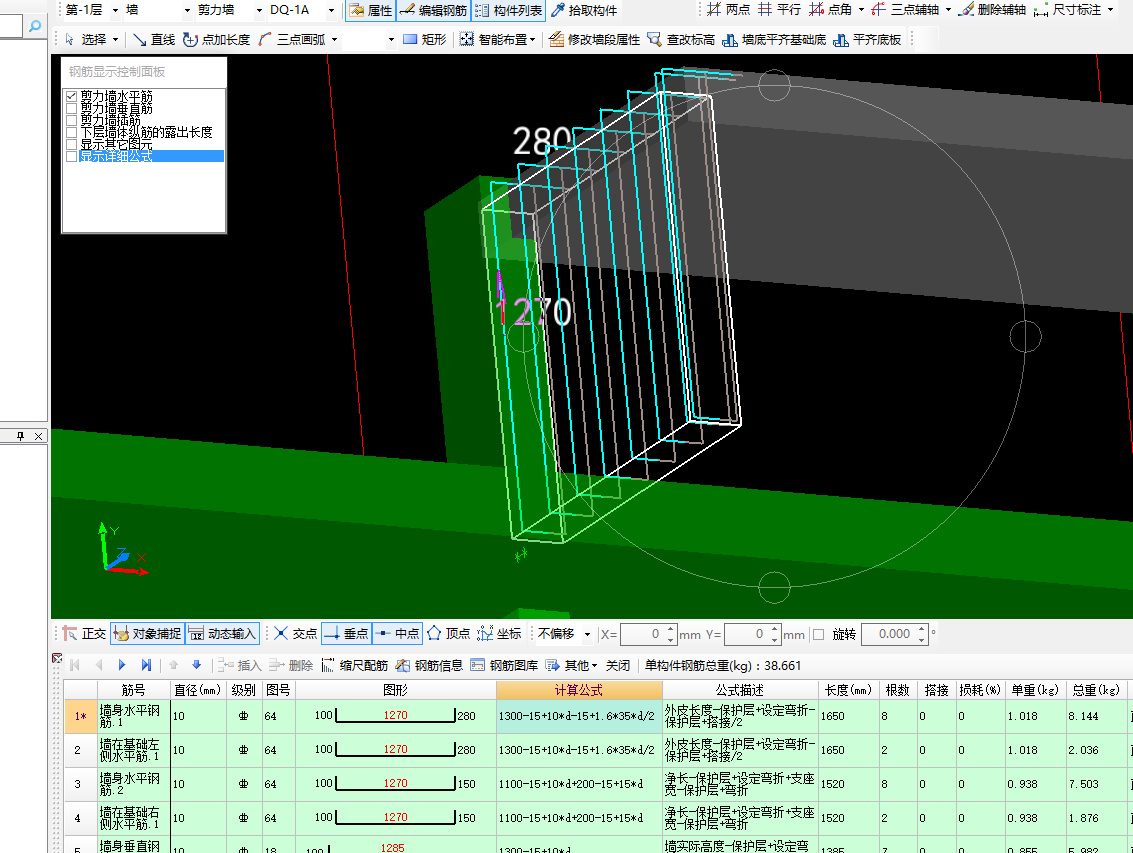Activate the 拾取构件 pick component tool
Image resolution: width=1133 pixels, height=853 pixels.
tap(584, 10)
